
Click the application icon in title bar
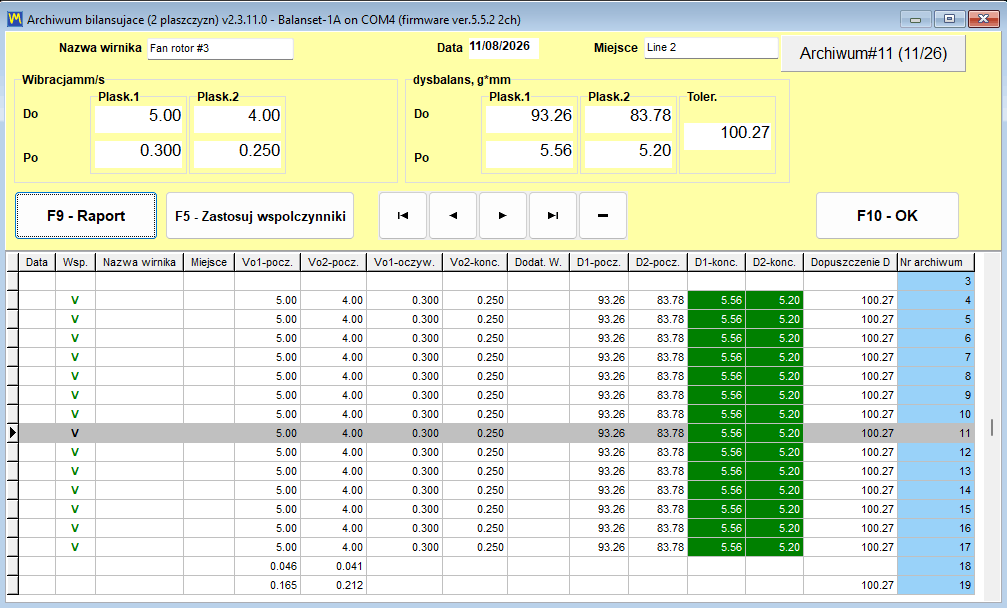[x=14, y=19]
